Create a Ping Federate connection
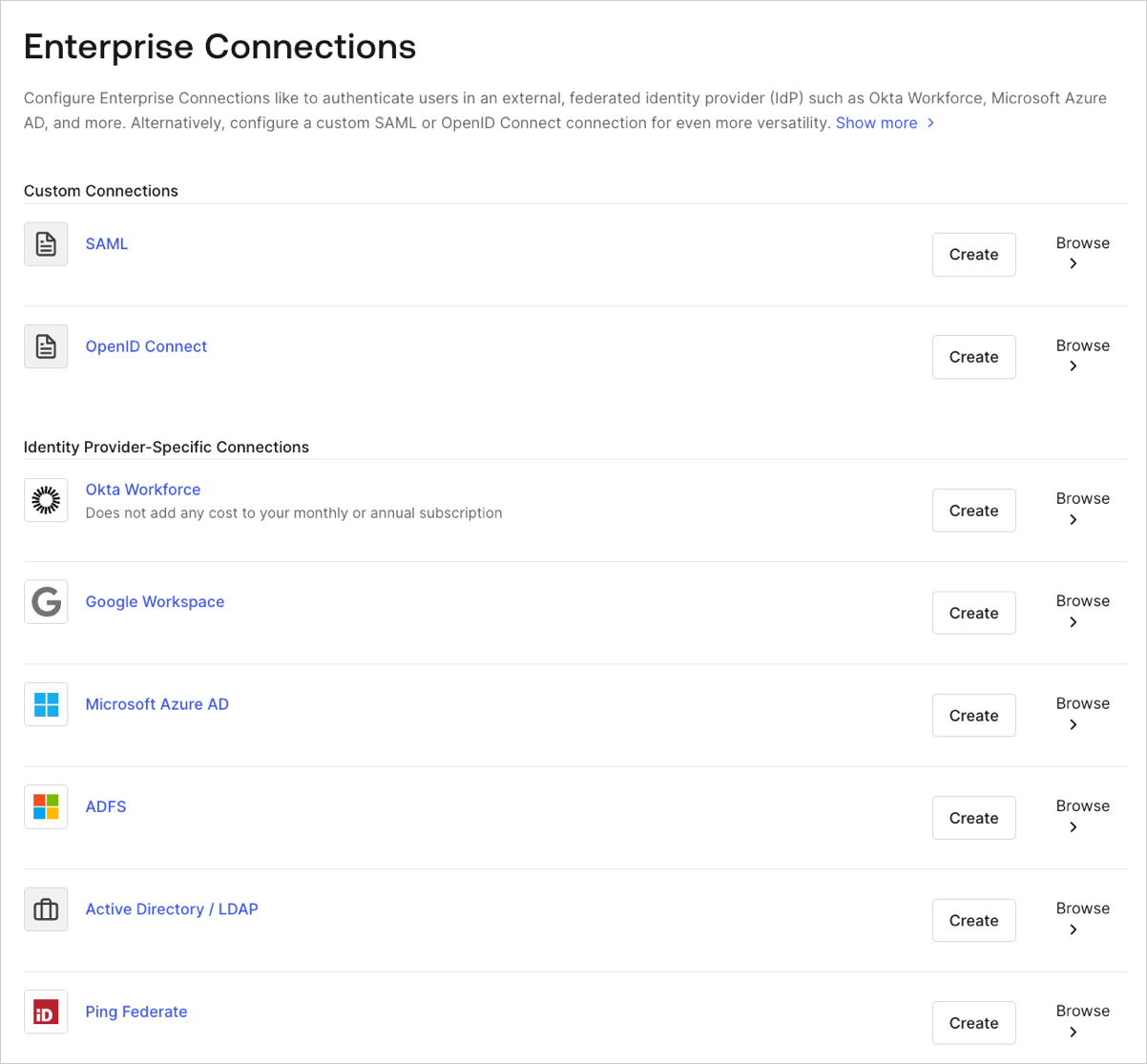This screenshot has height=1064, width=1147. [x=973, y=1022]
